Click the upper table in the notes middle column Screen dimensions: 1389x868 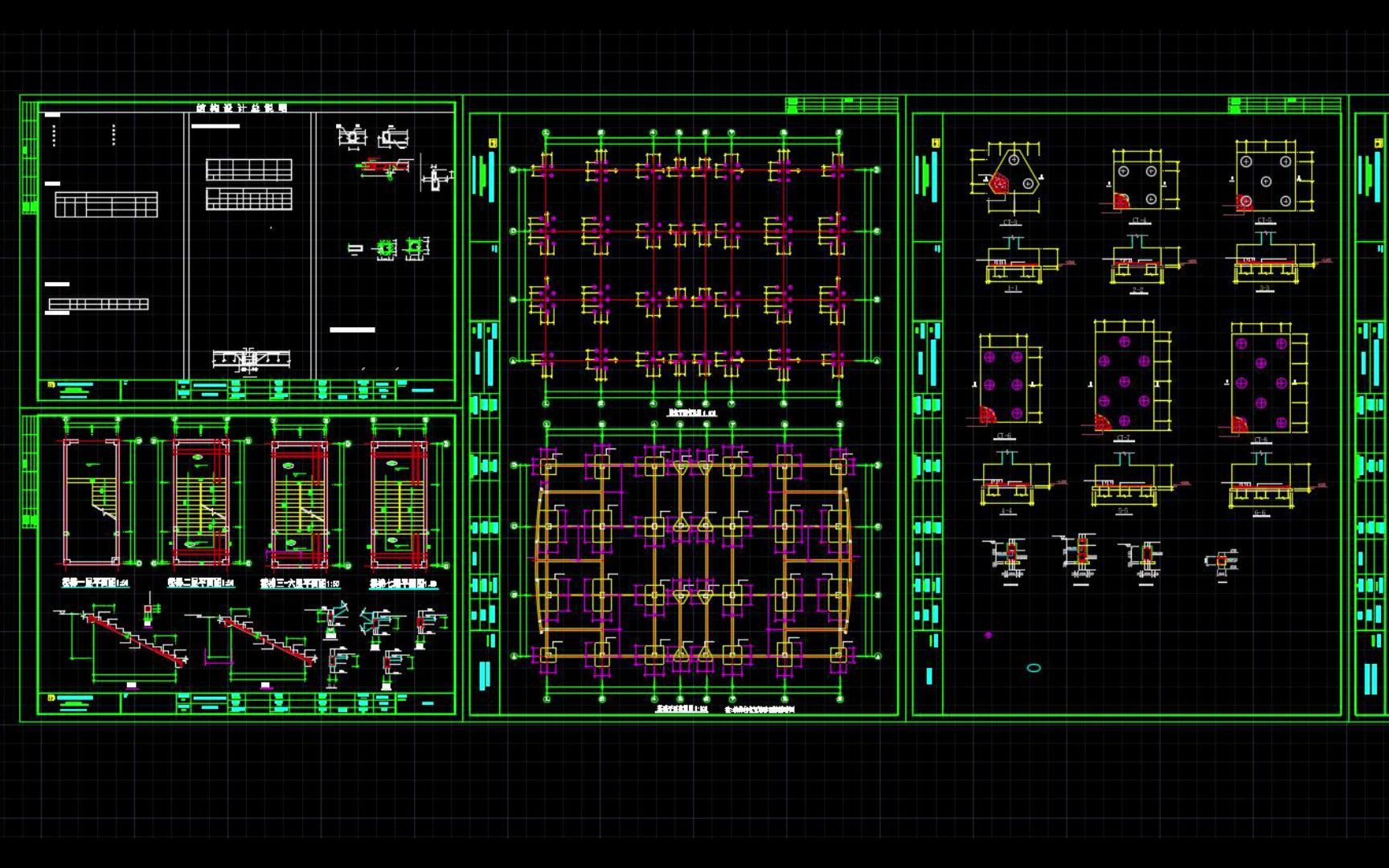(x=248, y=170)
